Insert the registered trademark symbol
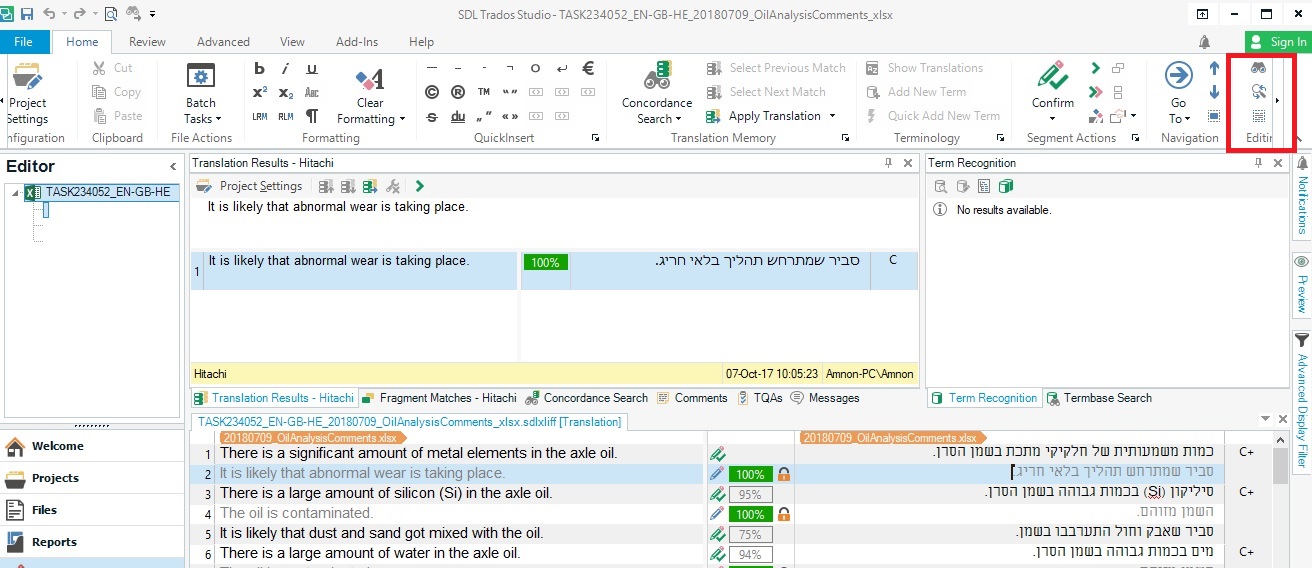This screenshot has height=568, width=1312. point(458,92)
